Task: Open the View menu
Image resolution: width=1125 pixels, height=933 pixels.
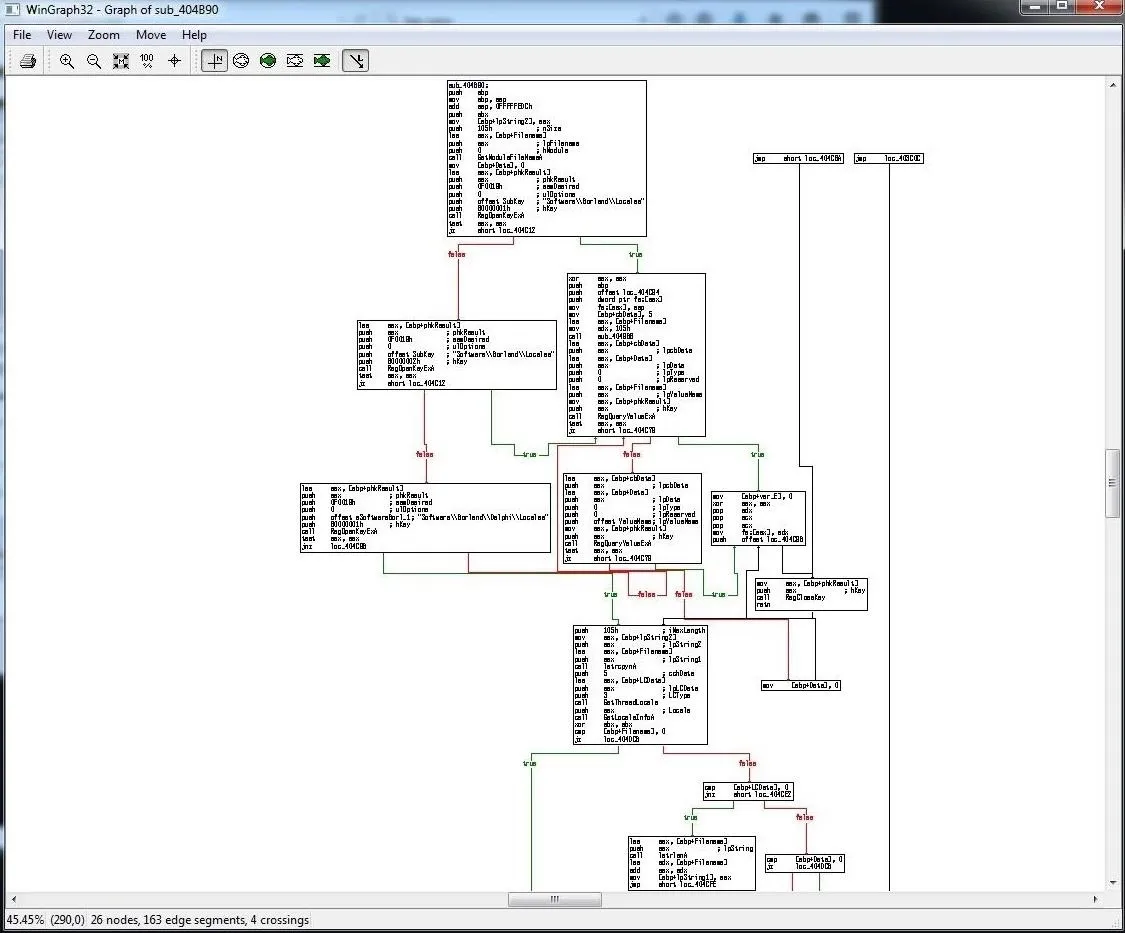Action: (60, 34)
